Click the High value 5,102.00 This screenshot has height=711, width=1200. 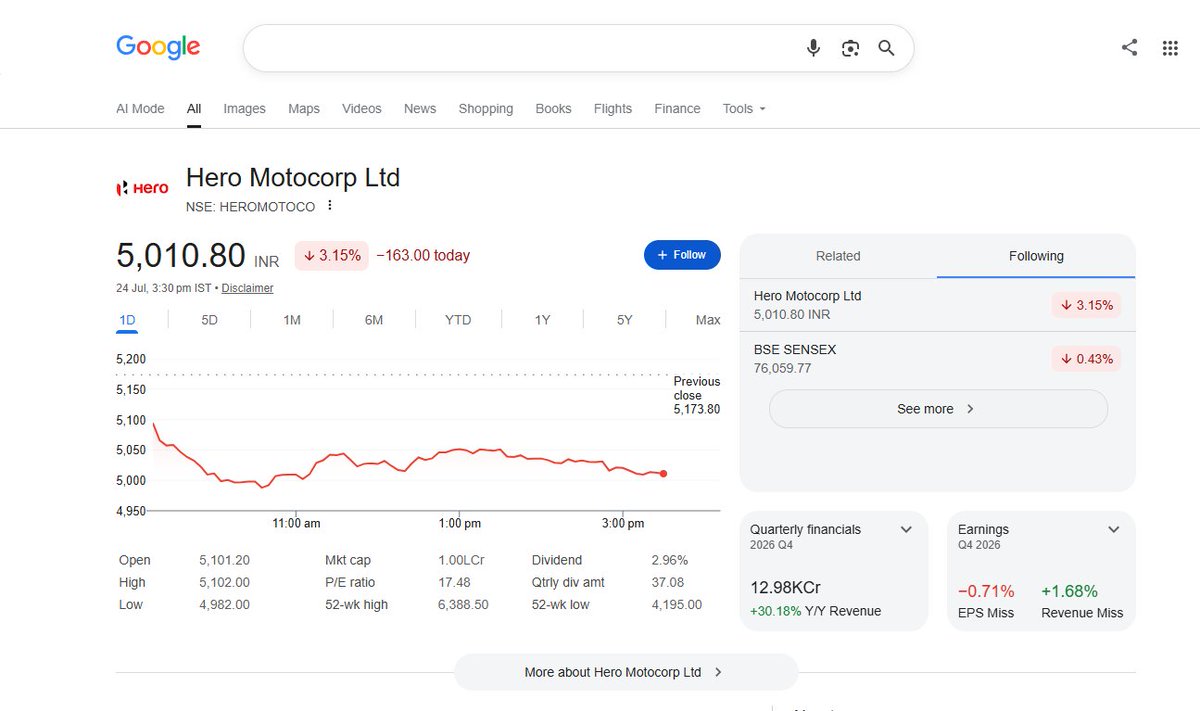pos(224,582)
